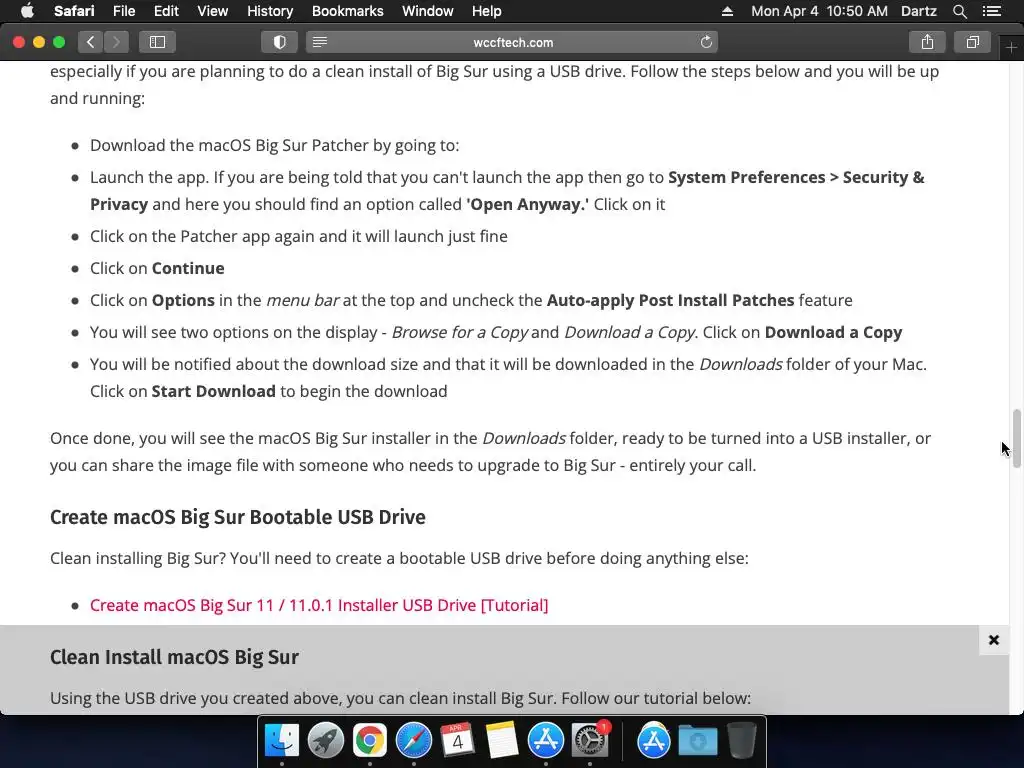Image resolution: width=1024 pixels, height=768 pixels.
Task: Click the bold 'Start Download' text
Action: (x=214, y=391)
